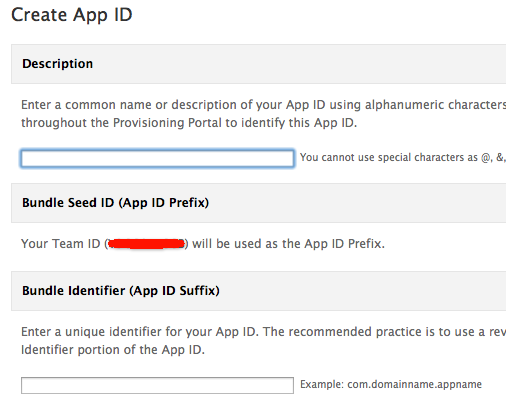Focus the Description name input field
Viewport: 506px width, 410px height.
[157, 158]
